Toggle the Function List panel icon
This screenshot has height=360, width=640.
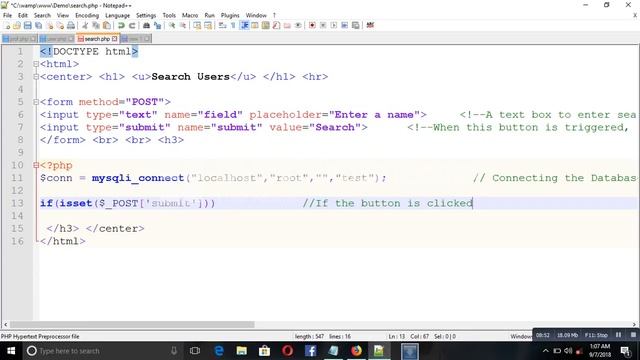(276, 25)
